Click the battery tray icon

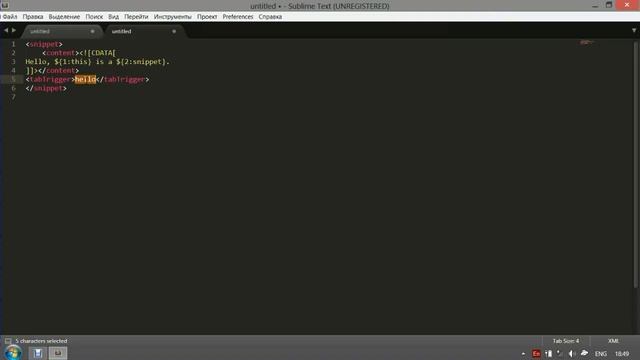click(x=549, y=354)
